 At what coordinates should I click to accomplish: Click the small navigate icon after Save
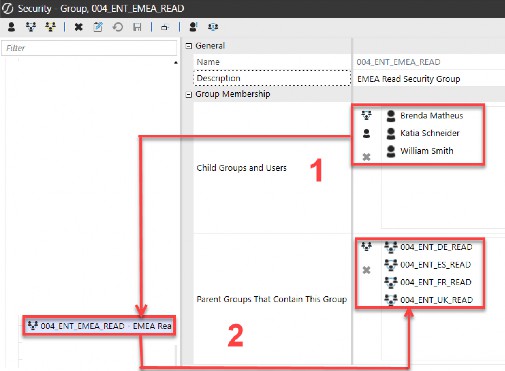[x=165, y=27]
